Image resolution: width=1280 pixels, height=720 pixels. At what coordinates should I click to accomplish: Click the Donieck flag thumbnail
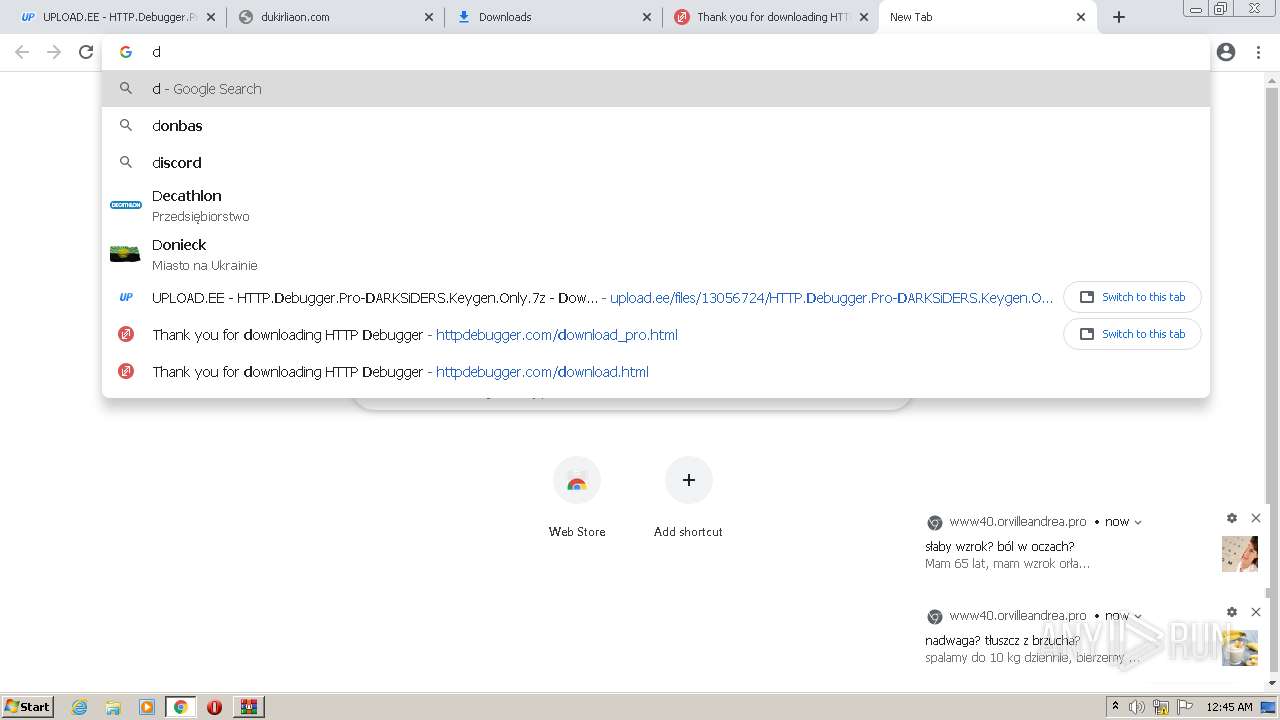point(125,254)
